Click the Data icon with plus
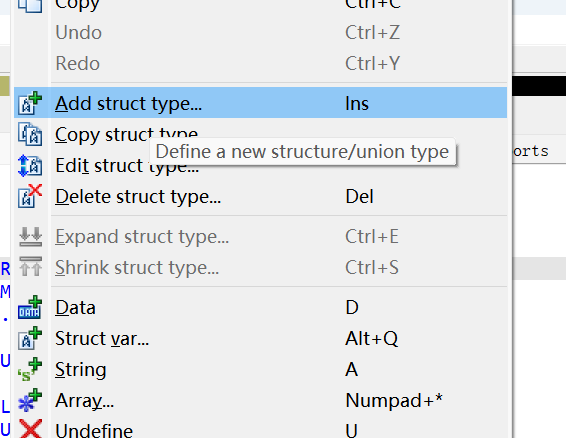 pos(30,308)
